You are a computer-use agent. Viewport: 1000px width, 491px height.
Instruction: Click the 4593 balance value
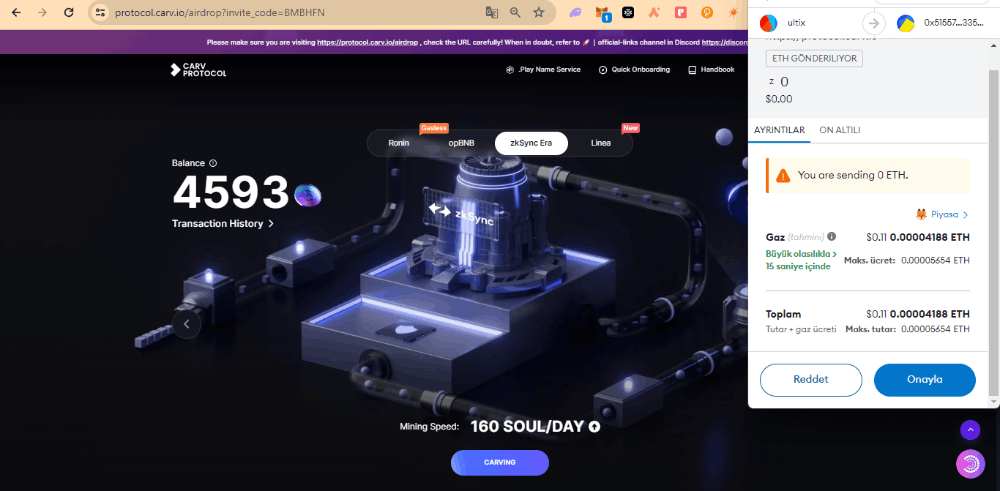[231, 192]
